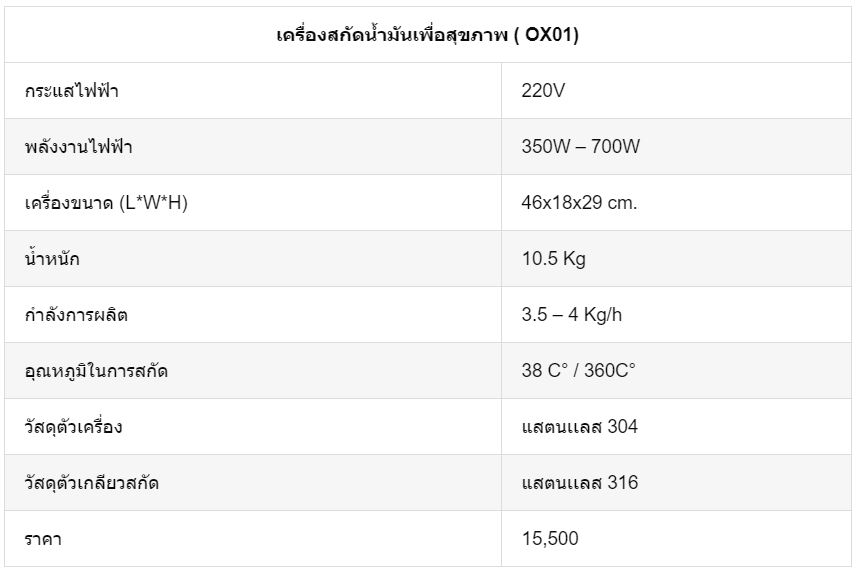Click the 15,500 price value
Screen dimensions: 858x576
[x=550, y=539]
